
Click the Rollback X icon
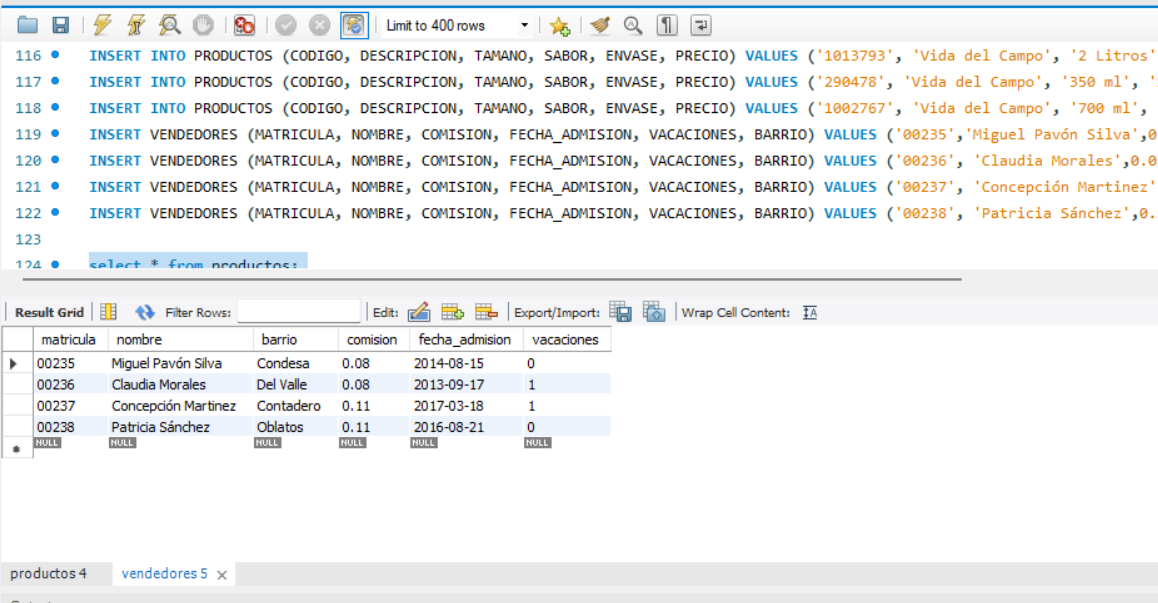(319, 25)
